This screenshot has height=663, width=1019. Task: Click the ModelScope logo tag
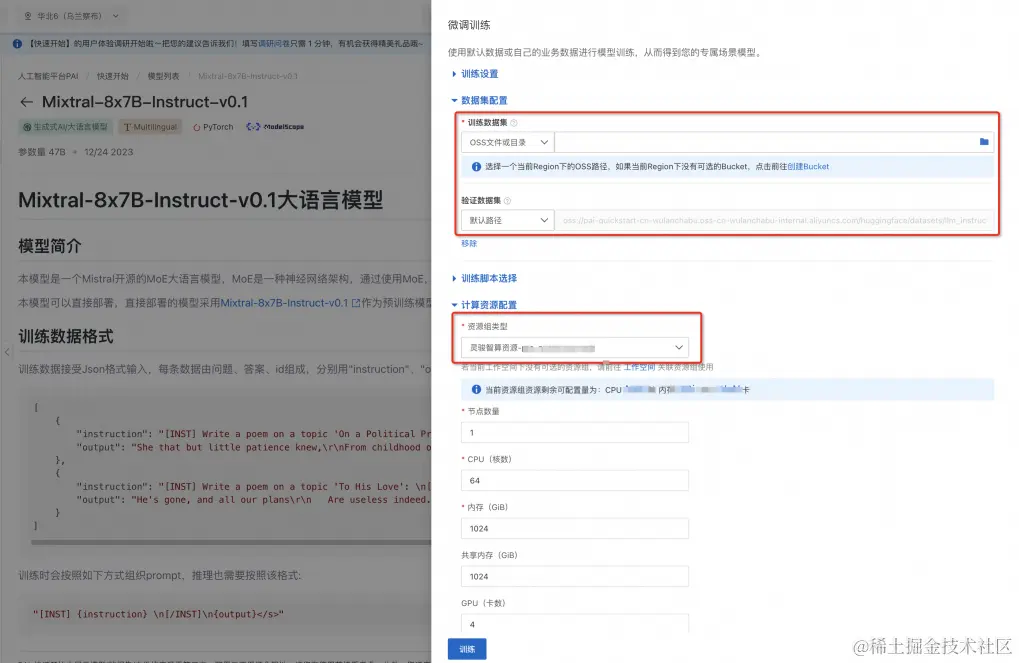coord(276,127)
